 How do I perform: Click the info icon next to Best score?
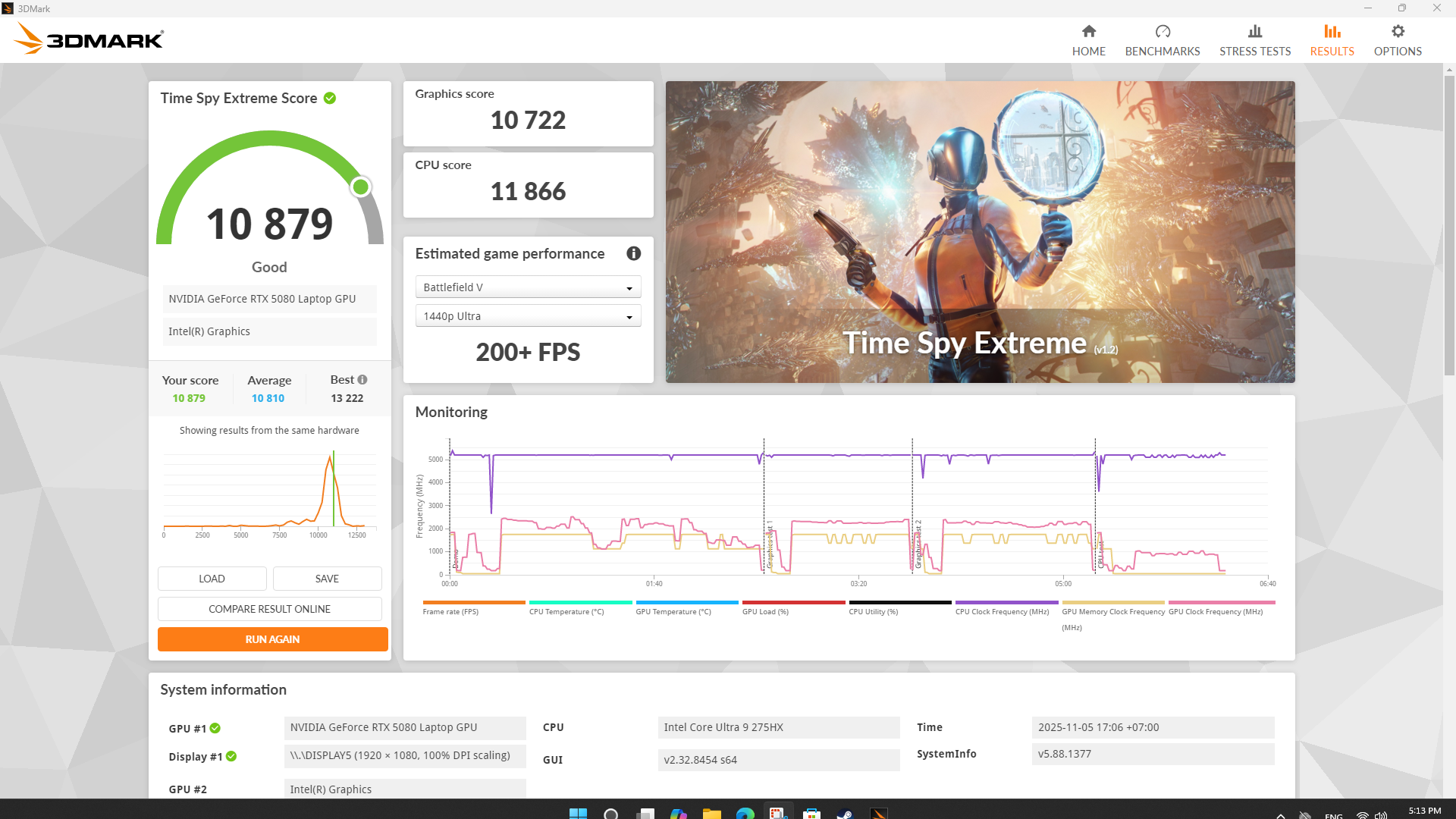(x=362, y=380)
